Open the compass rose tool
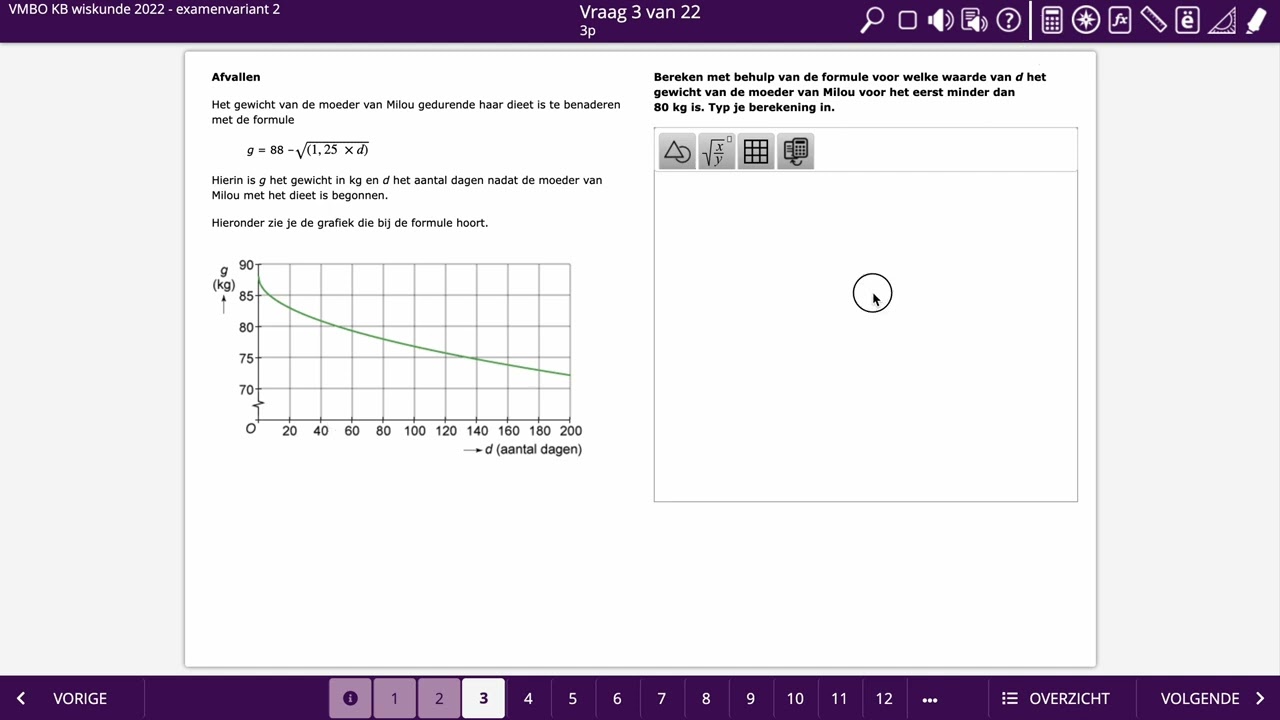Viewport: 1280px width, 720px height. [1086, 20]
